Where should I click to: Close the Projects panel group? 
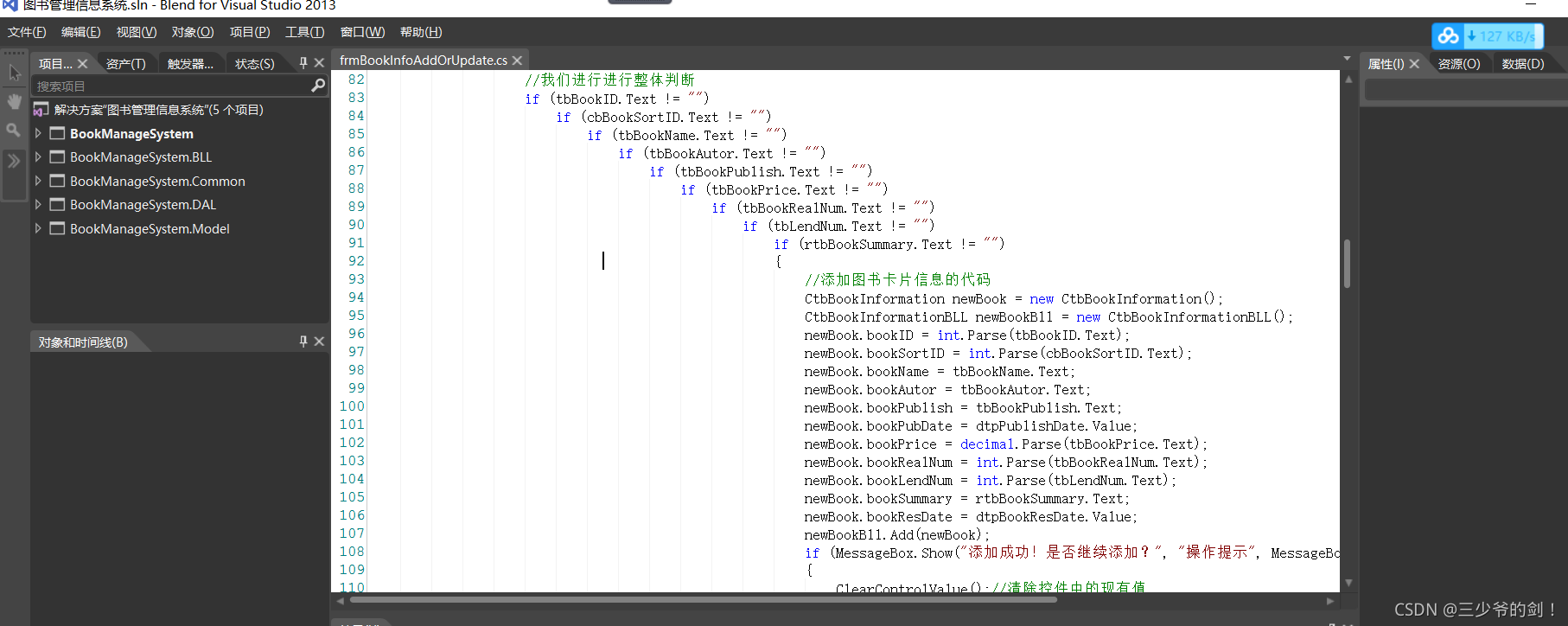click(319, 62)
